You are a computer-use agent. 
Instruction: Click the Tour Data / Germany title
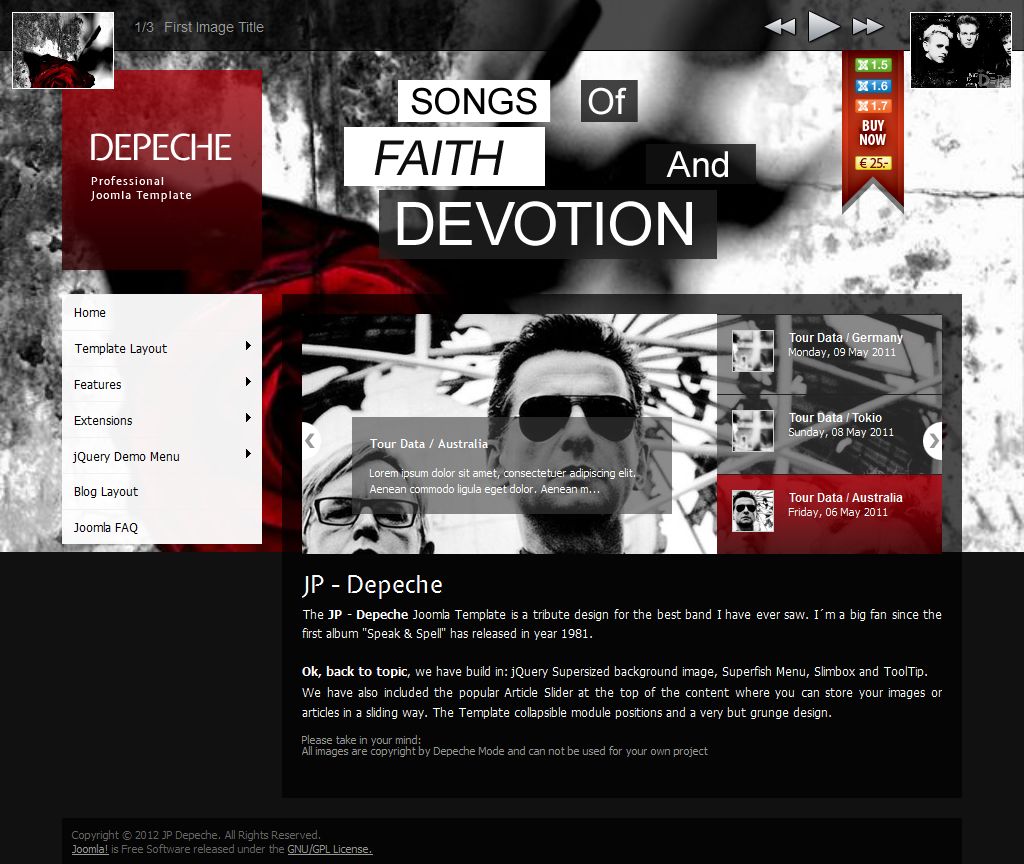(x=846, y=338)
